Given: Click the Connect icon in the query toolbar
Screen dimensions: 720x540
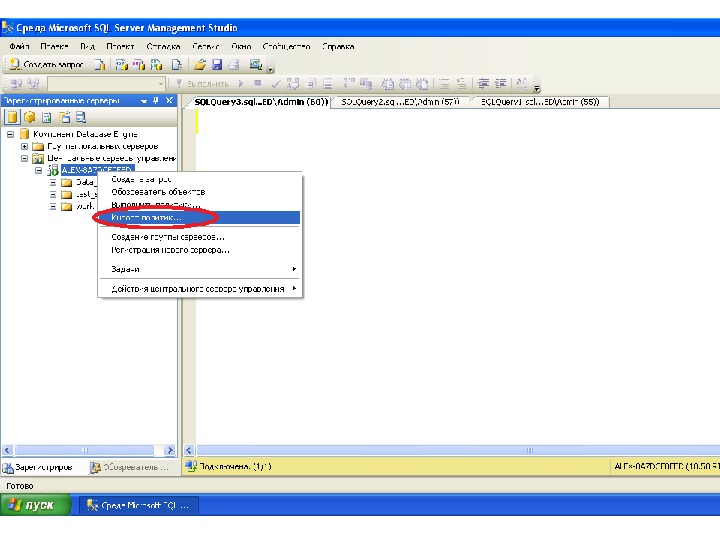Looking at the screenshot, I should point(16,84).
